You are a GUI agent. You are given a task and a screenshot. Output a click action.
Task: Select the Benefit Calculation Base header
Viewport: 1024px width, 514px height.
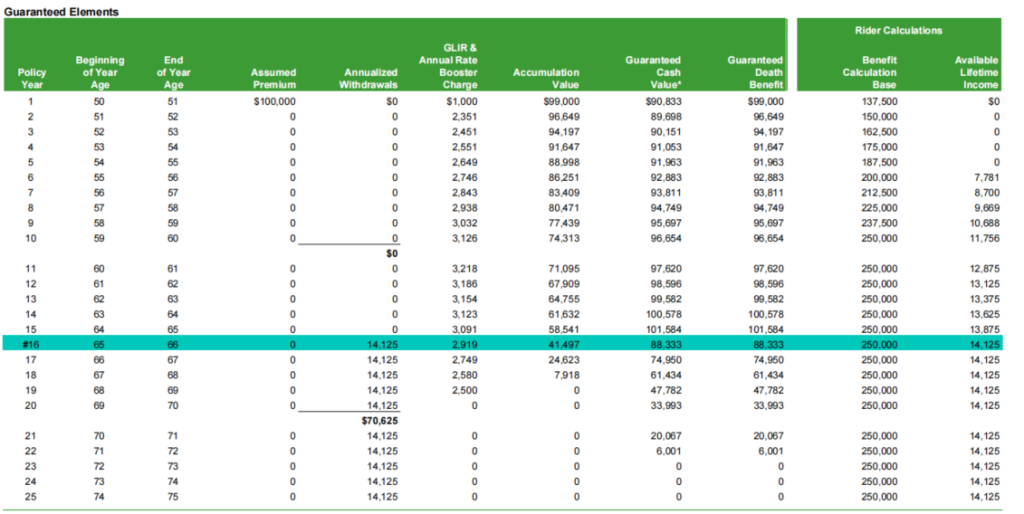tap(869, 72)
